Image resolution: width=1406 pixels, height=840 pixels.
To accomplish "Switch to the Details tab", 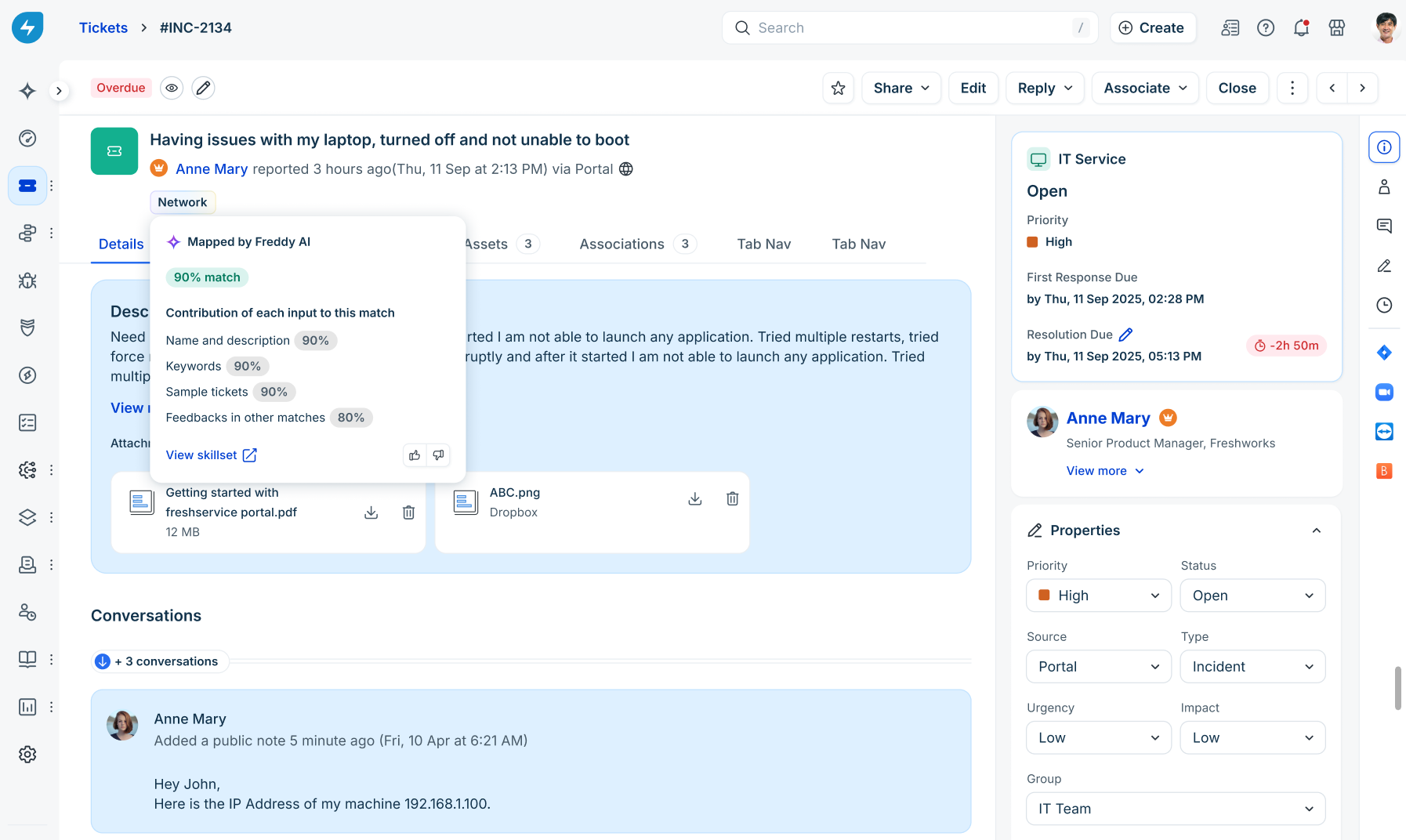I will (x=121, y=244).
